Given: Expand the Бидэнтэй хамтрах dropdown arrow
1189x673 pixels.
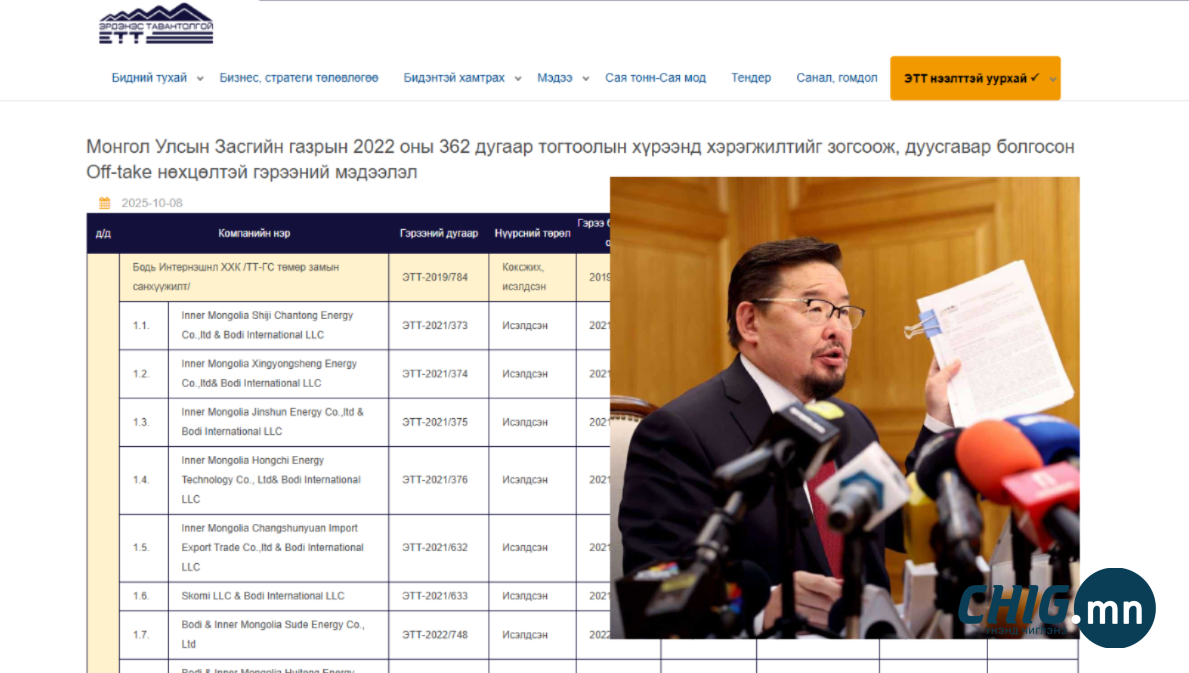Looking at the screenshot, I should (518, 79).
